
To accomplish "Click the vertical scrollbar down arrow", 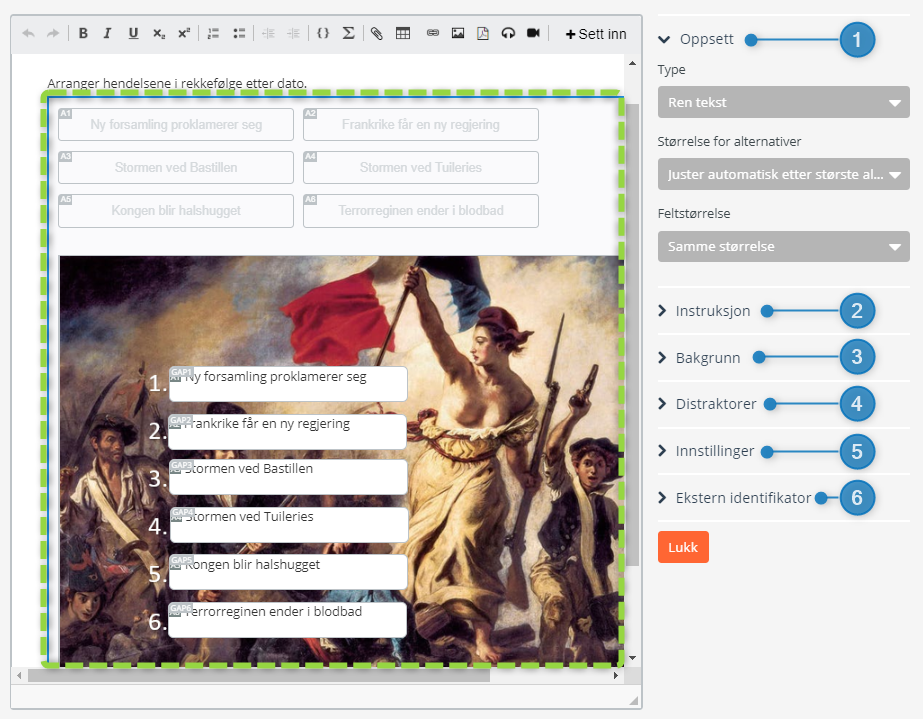I will [x=632, y=658].
